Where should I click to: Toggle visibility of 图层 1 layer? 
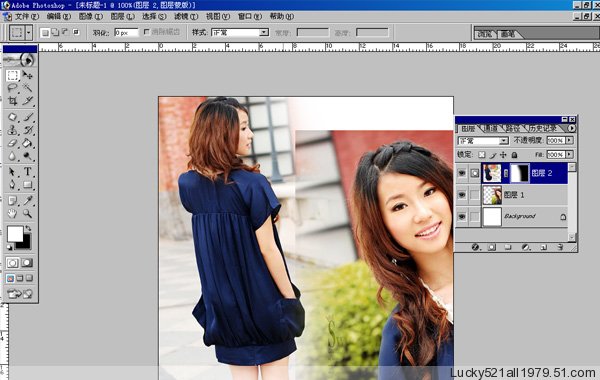pyautogui.click(x=462, y=195)
